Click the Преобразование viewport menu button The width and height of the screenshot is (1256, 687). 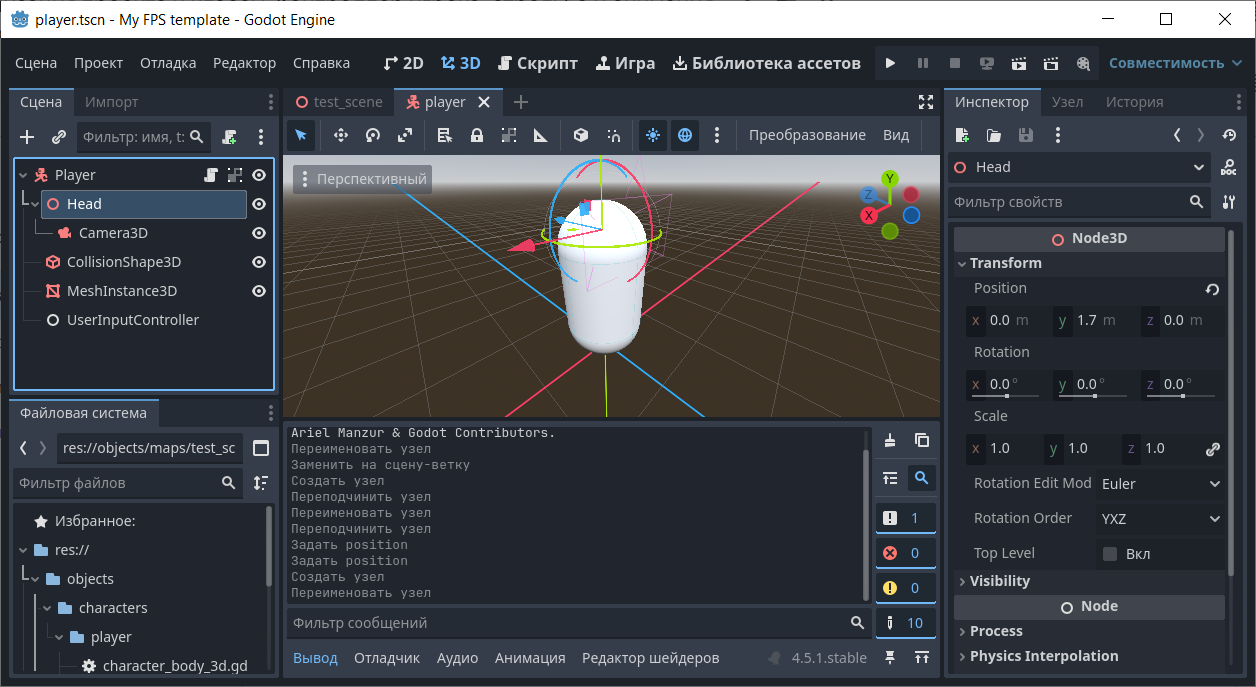[806, 135]
